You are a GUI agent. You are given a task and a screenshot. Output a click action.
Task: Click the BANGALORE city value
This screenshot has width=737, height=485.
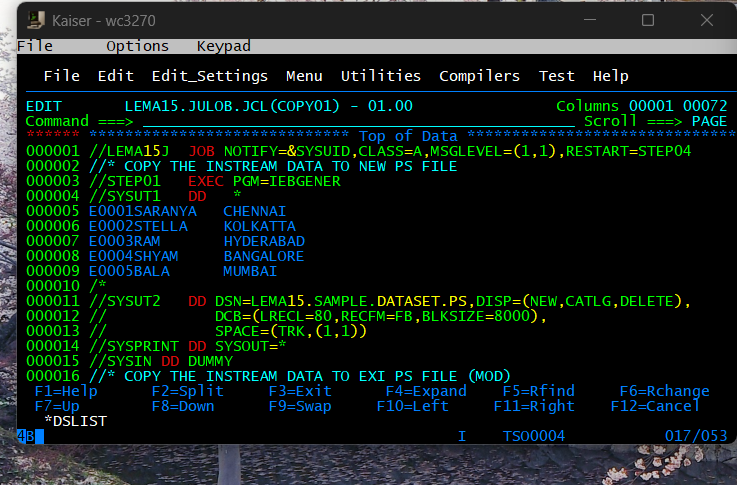click(x=264, y=256)
